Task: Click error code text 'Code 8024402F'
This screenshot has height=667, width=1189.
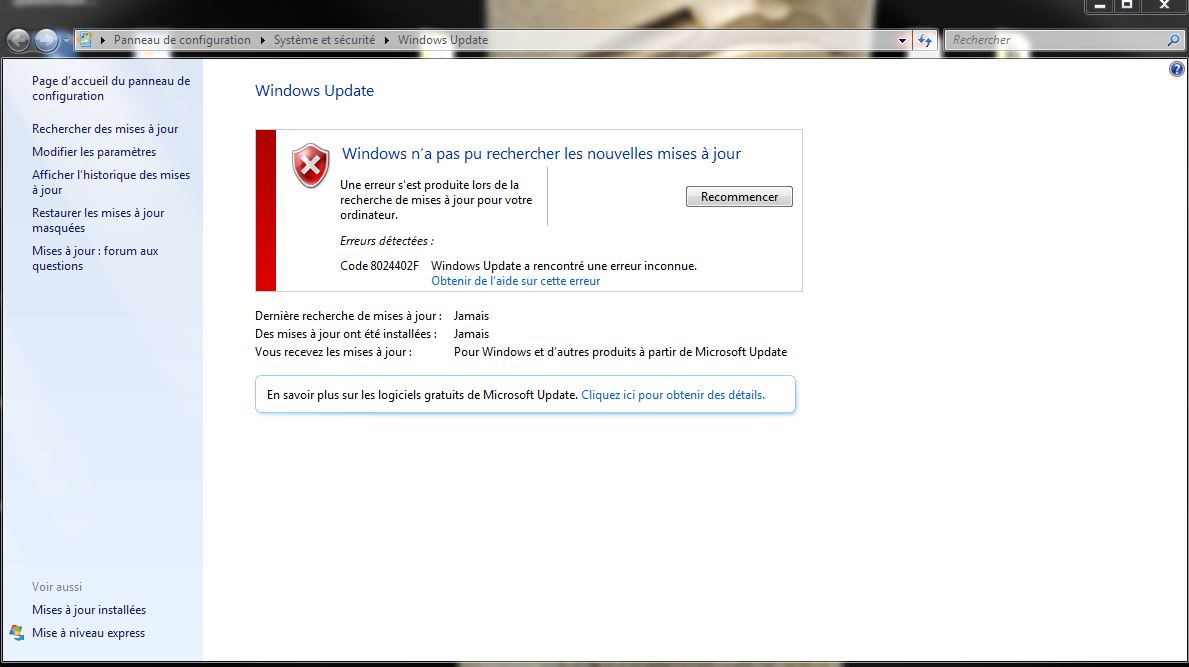Action: [x=379, y=265]
